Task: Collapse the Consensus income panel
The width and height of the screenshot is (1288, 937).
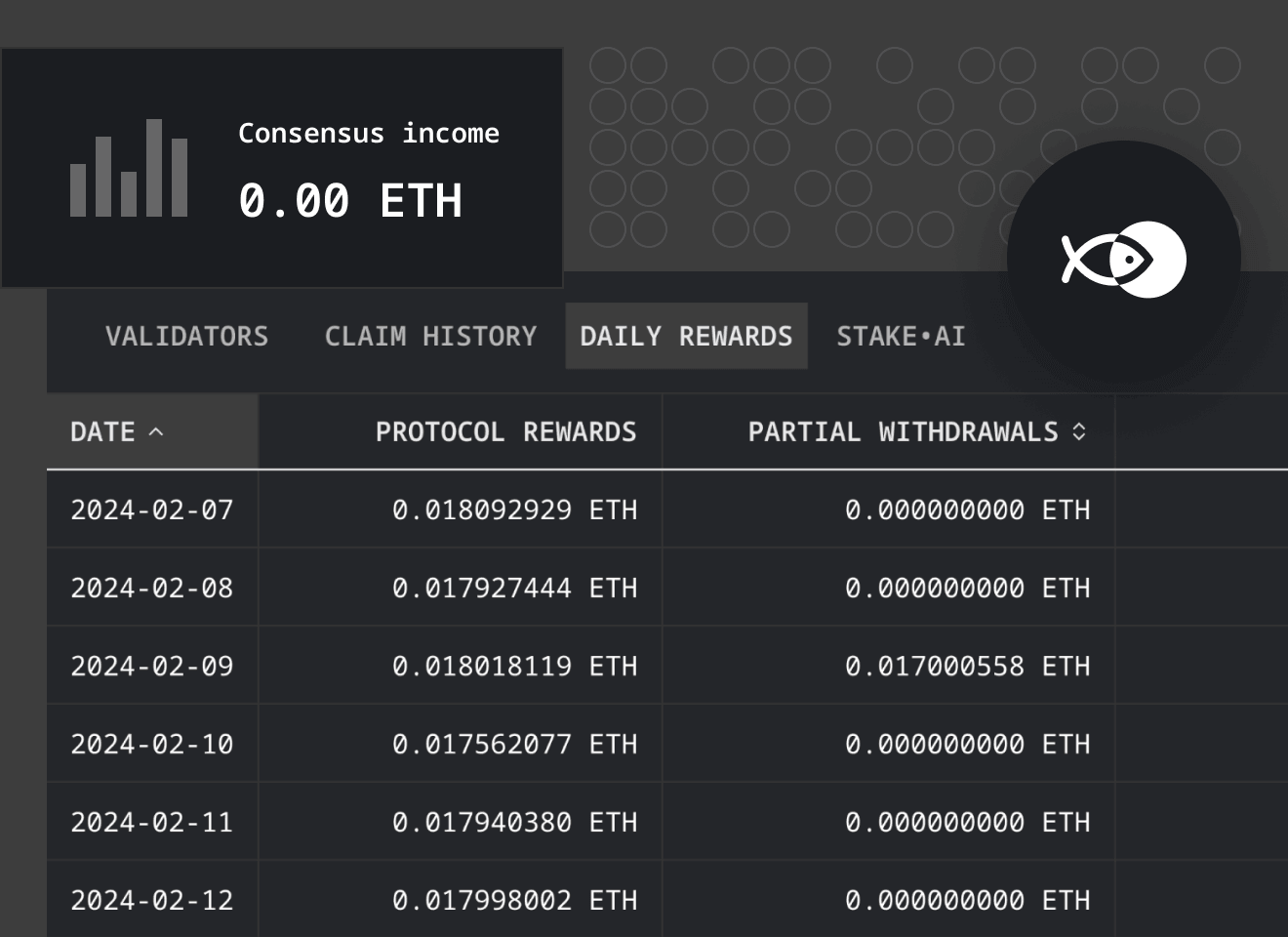Action: [x=283, y=166]
